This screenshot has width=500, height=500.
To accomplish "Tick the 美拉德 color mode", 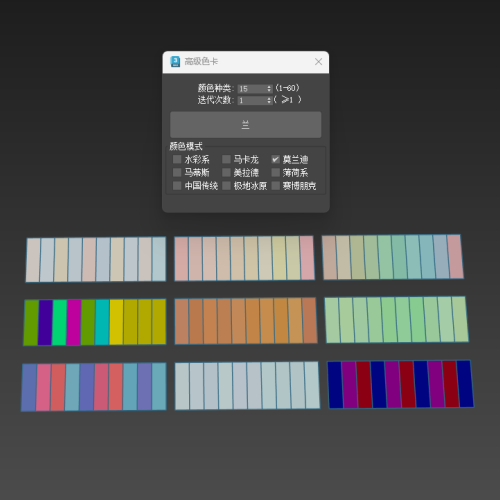I will pos(226,172).
